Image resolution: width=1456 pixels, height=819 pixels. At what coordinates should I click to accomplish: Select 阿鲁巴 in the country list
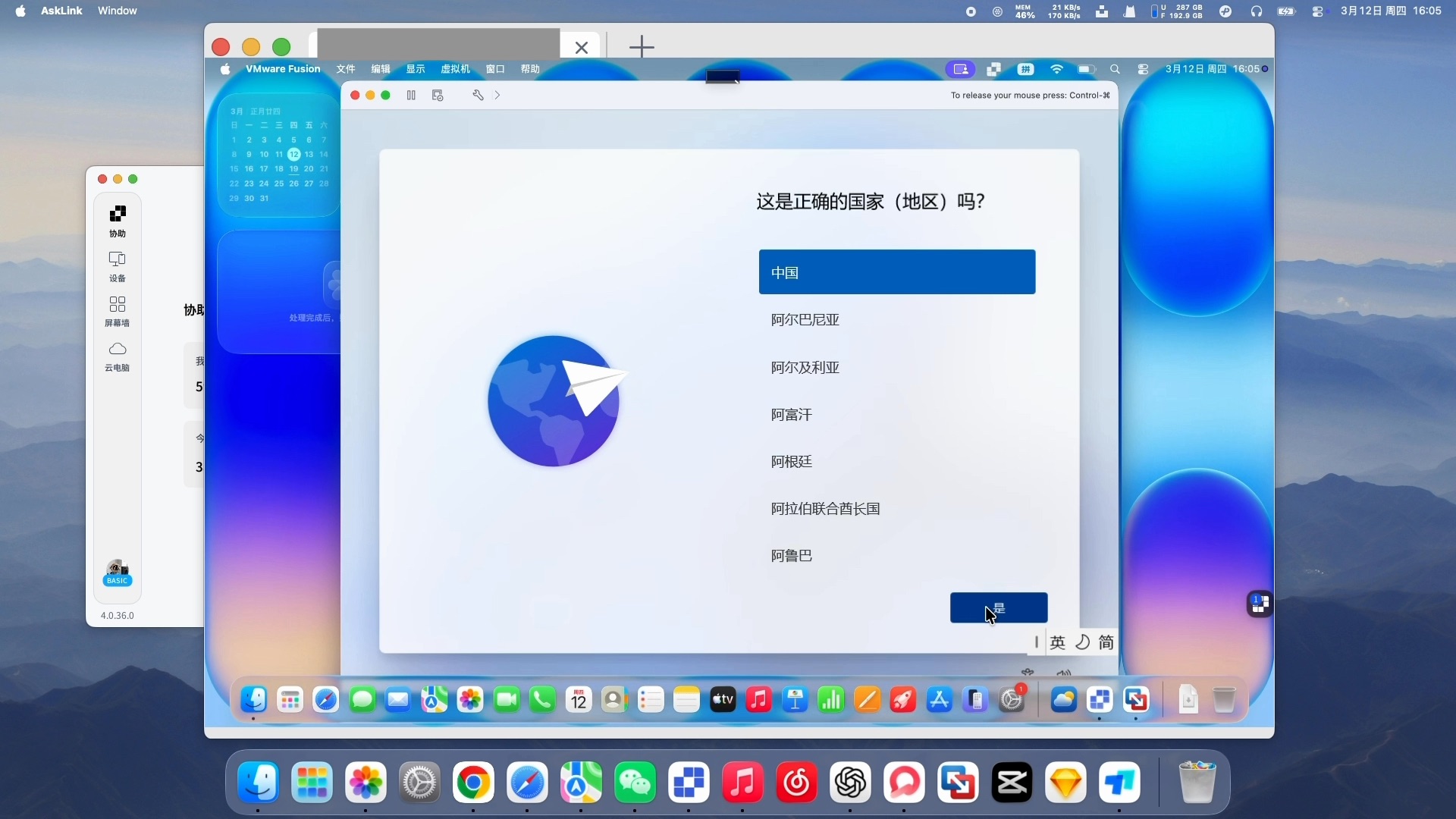(x=897, y=556)
